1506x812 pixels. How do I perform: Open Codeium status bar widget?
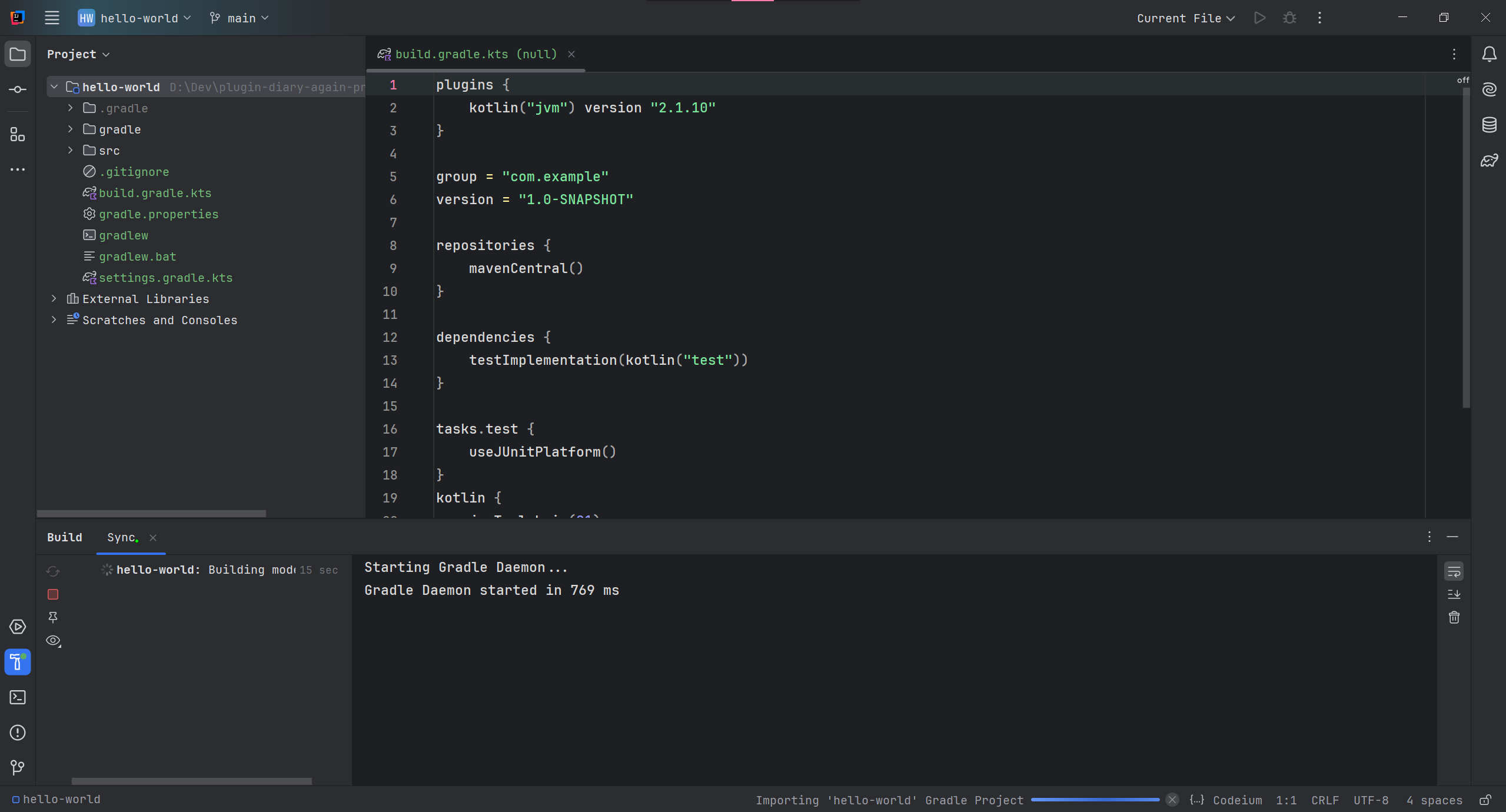click(1237, 800)
